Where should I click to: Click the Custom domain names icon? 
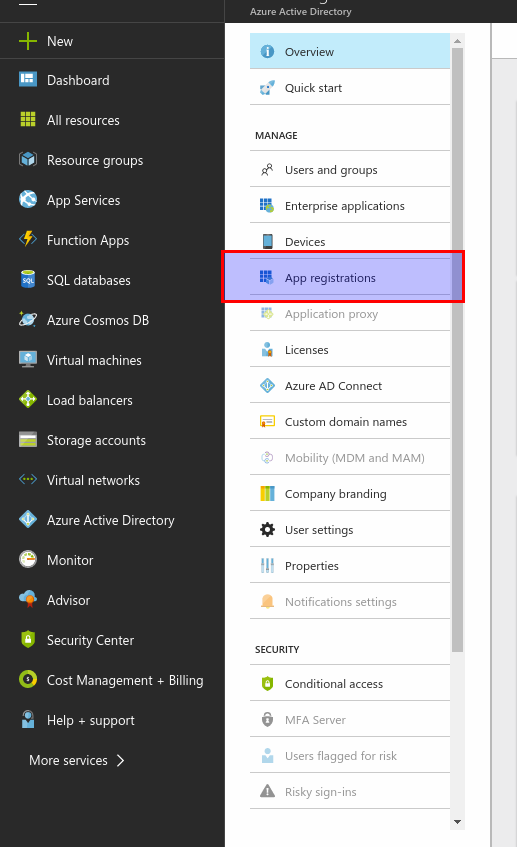(267, 421)
